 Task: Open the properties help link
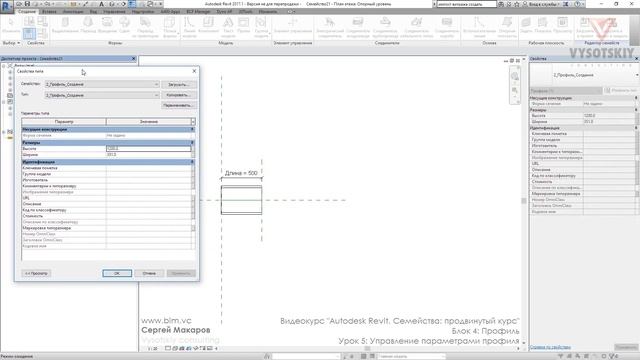(550, 347)
